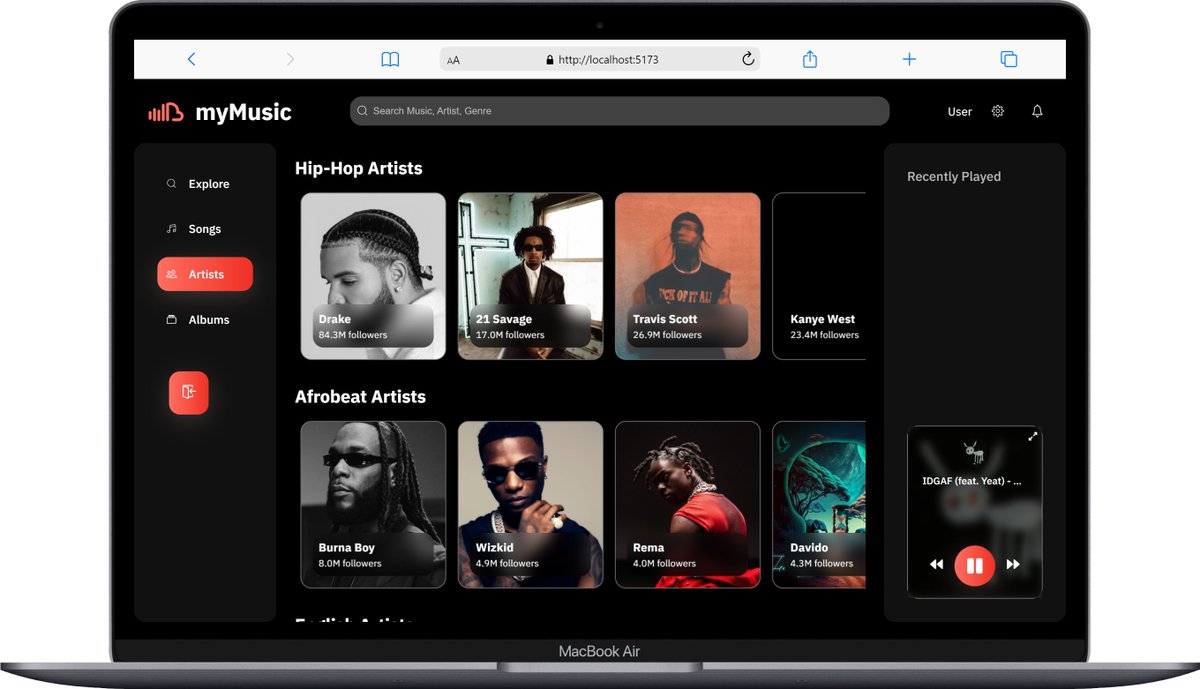This screenshot has height=689, width=1200.
Task: Open the Explore section
Action: click(x=205, y=184)
